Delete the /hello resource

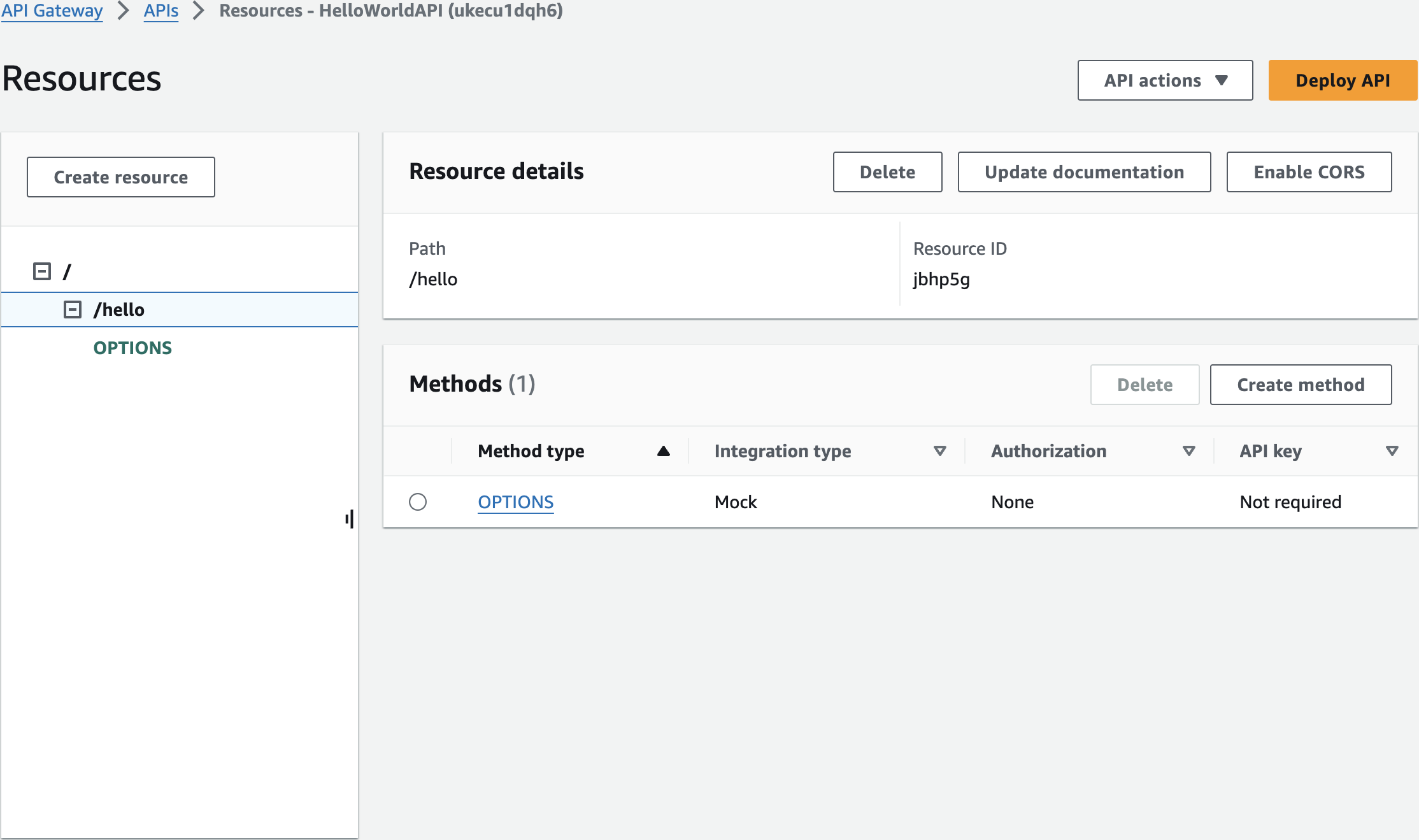coord(887,172)
